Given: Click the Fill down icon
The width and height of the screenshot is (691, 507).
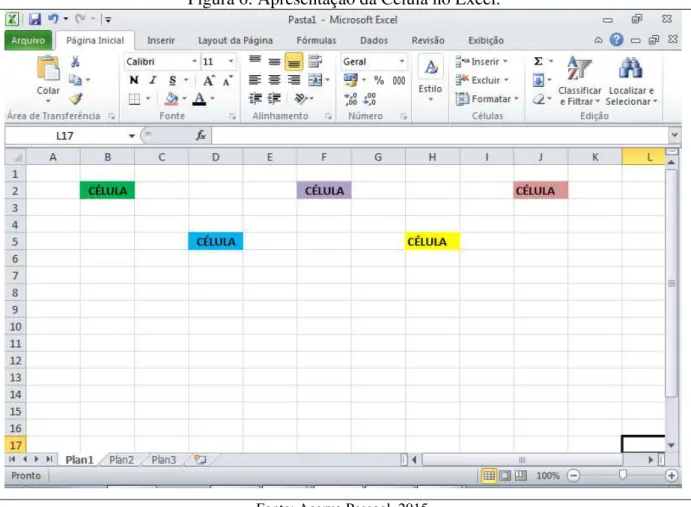Looking at the screenshot, I should coord(538,80).
